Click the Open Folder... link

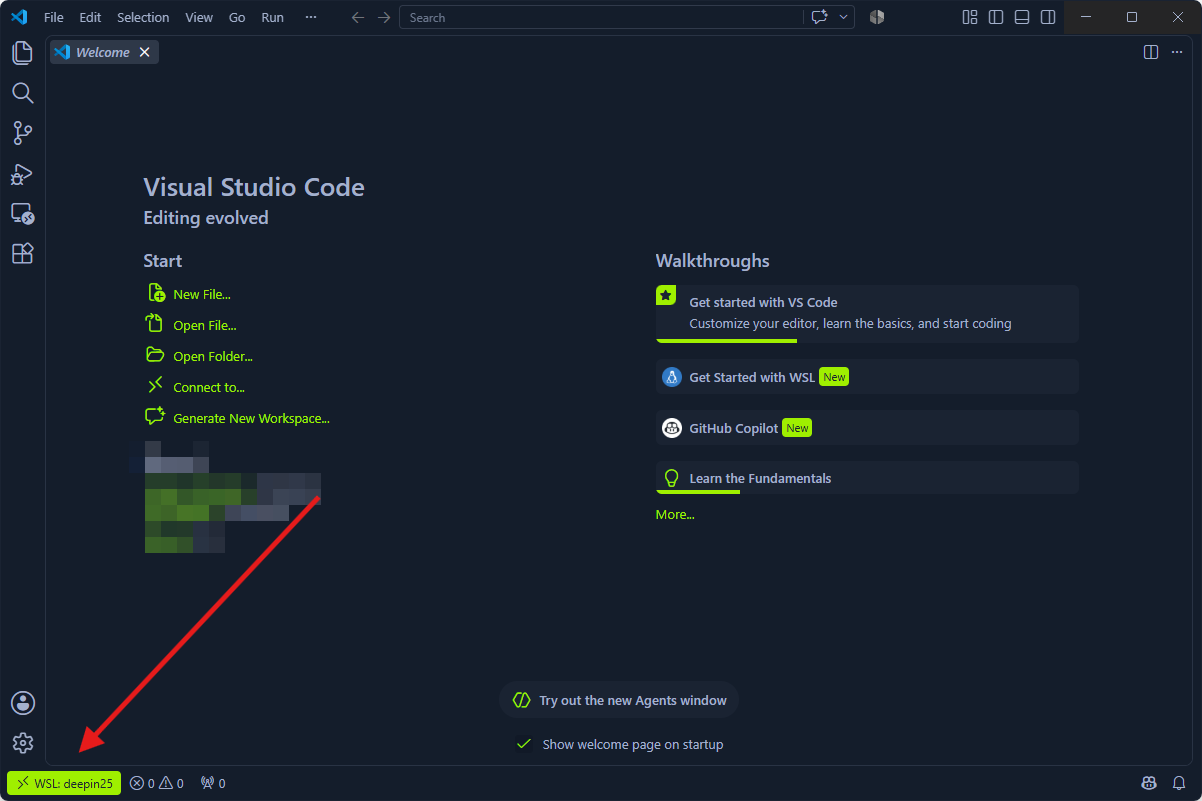click(x=213, y=356)
